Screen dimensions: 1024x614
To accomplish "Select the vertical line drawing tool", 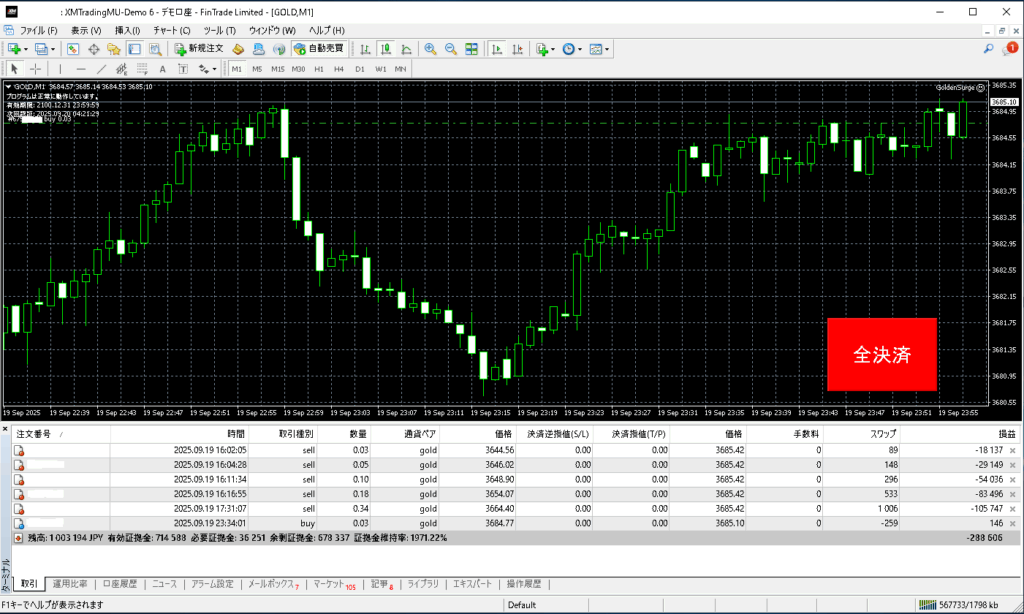I will [60, 69].
